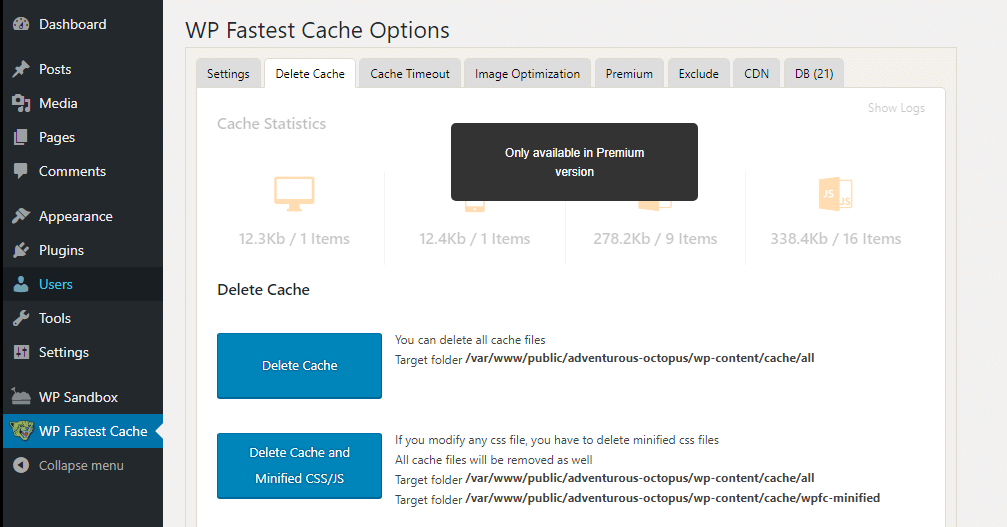Click the Tools wrench icon

[21, 318]
